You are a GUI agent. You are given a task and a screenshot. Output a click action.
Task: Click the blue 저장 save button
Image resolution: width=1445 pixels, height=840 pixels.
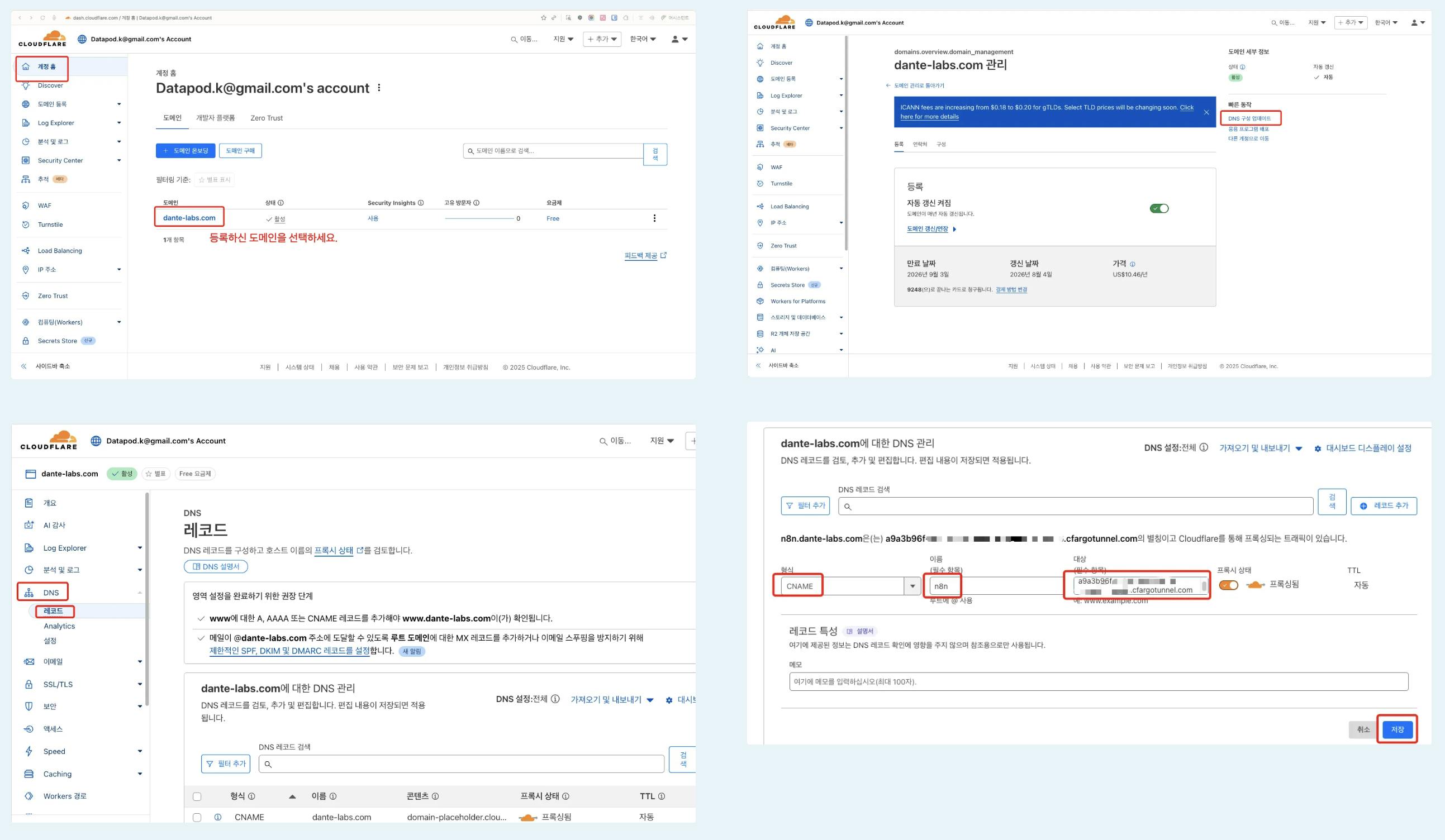1397,729
